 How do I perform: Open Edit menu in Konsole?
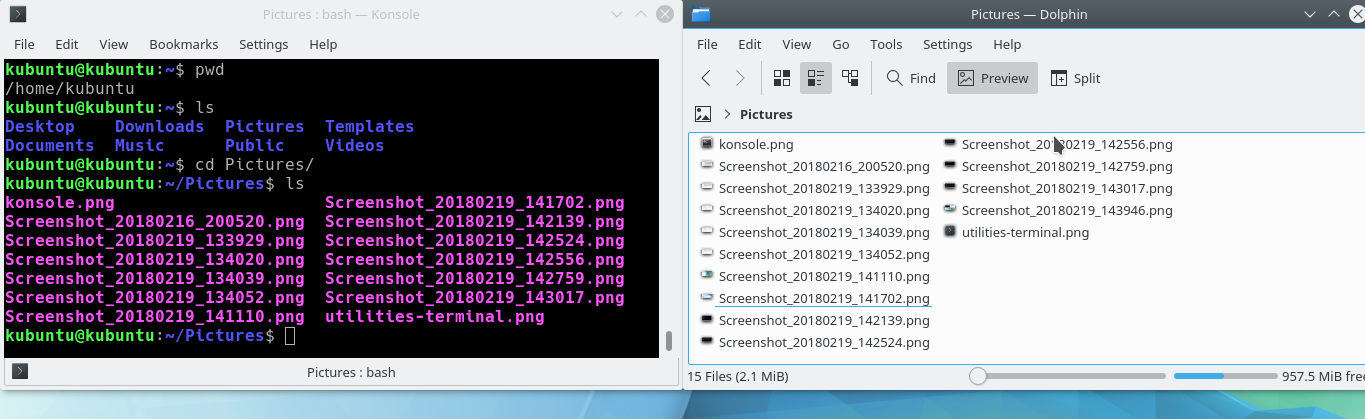(x=67, y=44)
